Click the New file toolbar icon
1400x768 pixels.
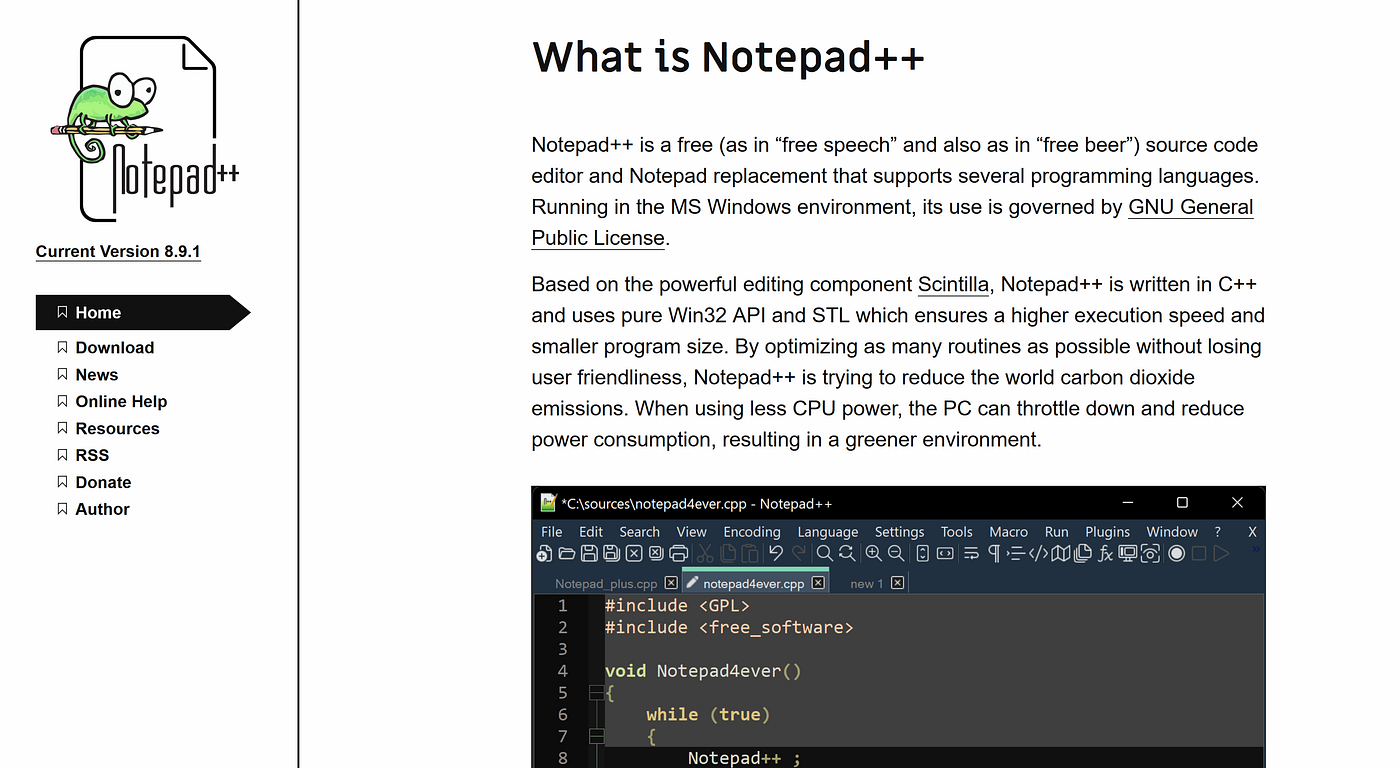pyautogui.click(x=544, y=553)
